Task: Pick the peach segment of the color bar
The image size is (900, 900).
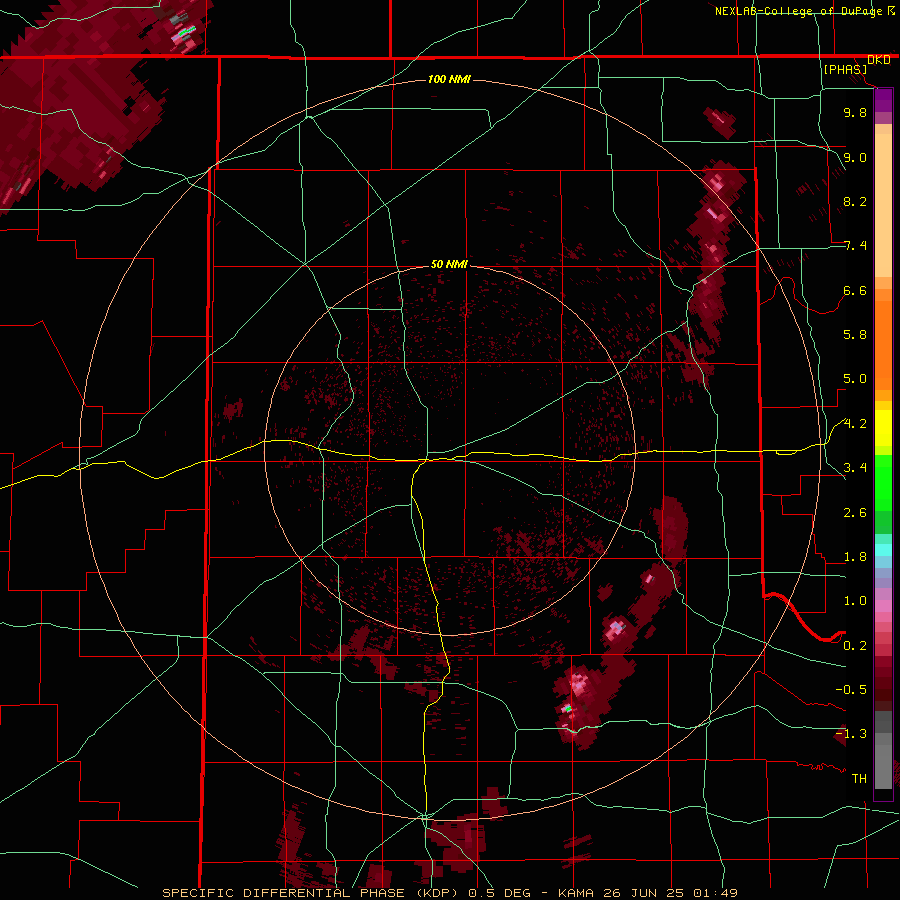Action: pyautogui.click(x=883, y=201)
